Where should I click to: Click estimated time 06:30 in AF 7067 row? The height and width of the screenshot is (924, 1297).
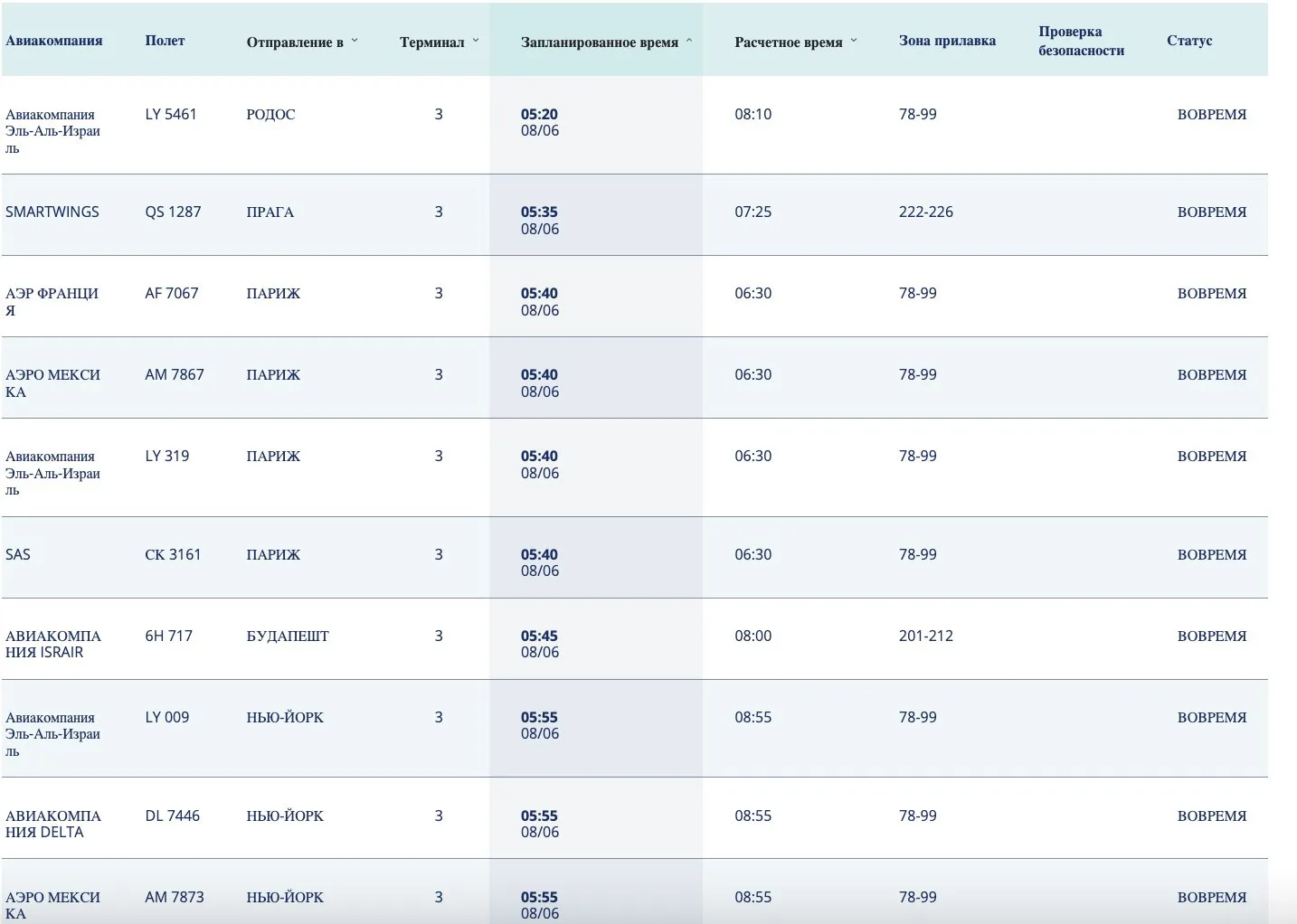[753, 293]
